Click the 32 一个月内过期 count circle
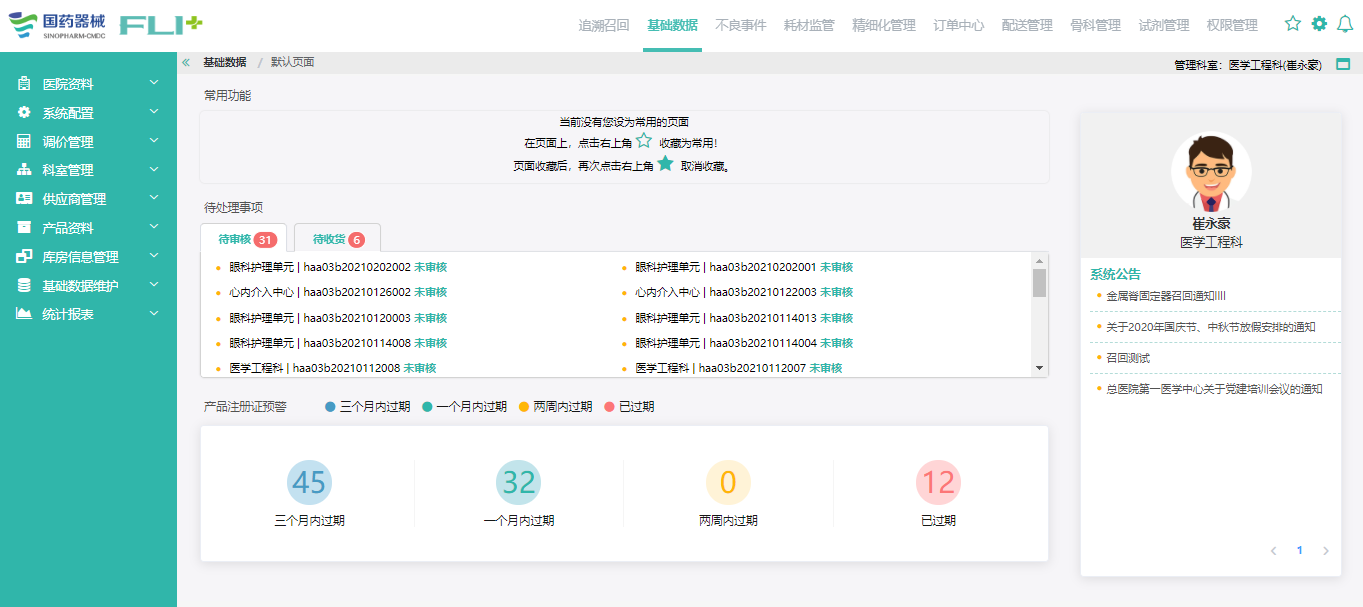Image resolution: width=1363 pixels, height=607 pixels. (x=518, y=483)
